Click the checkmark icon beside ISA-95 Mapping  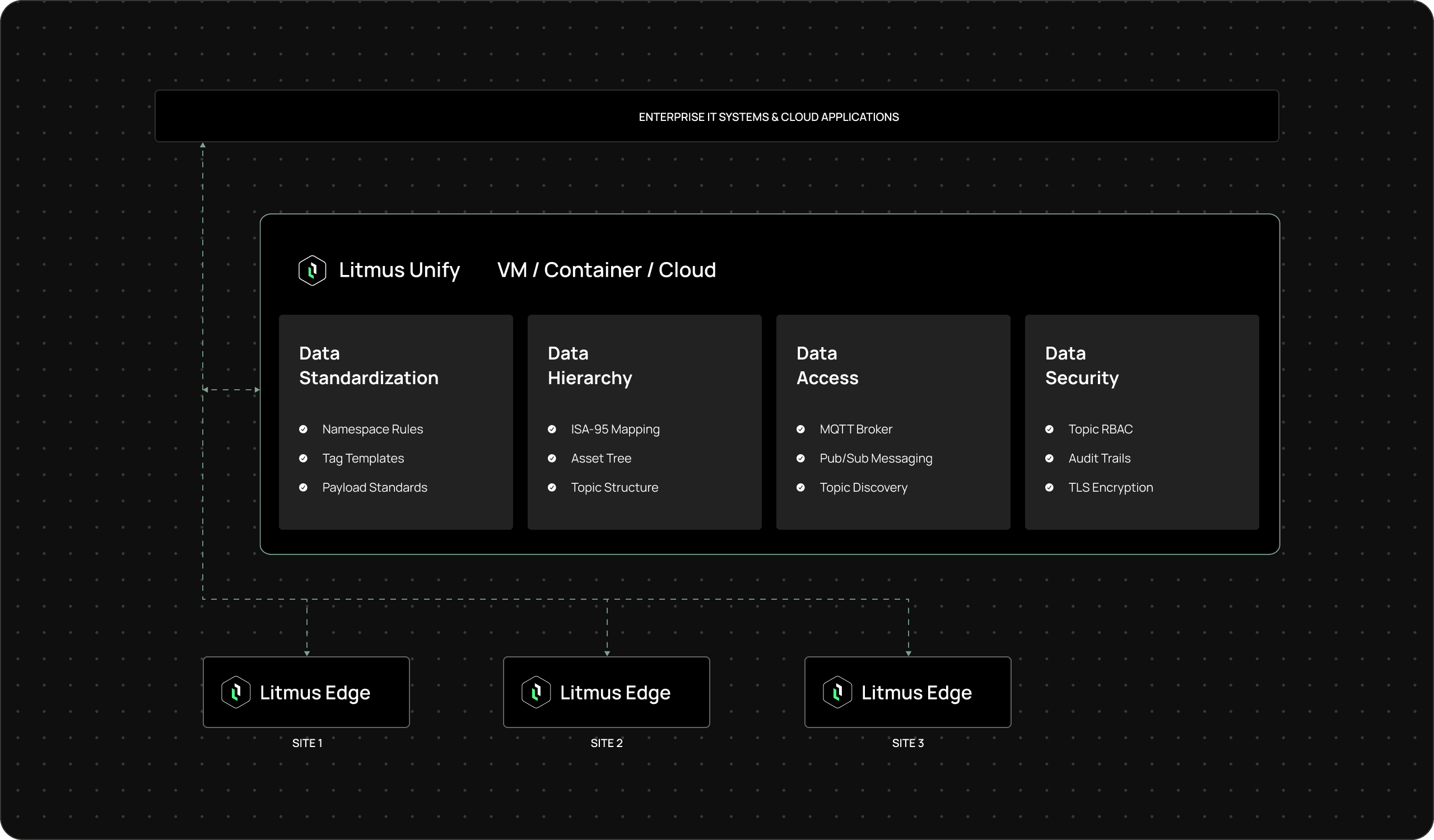tap(552, 429)
